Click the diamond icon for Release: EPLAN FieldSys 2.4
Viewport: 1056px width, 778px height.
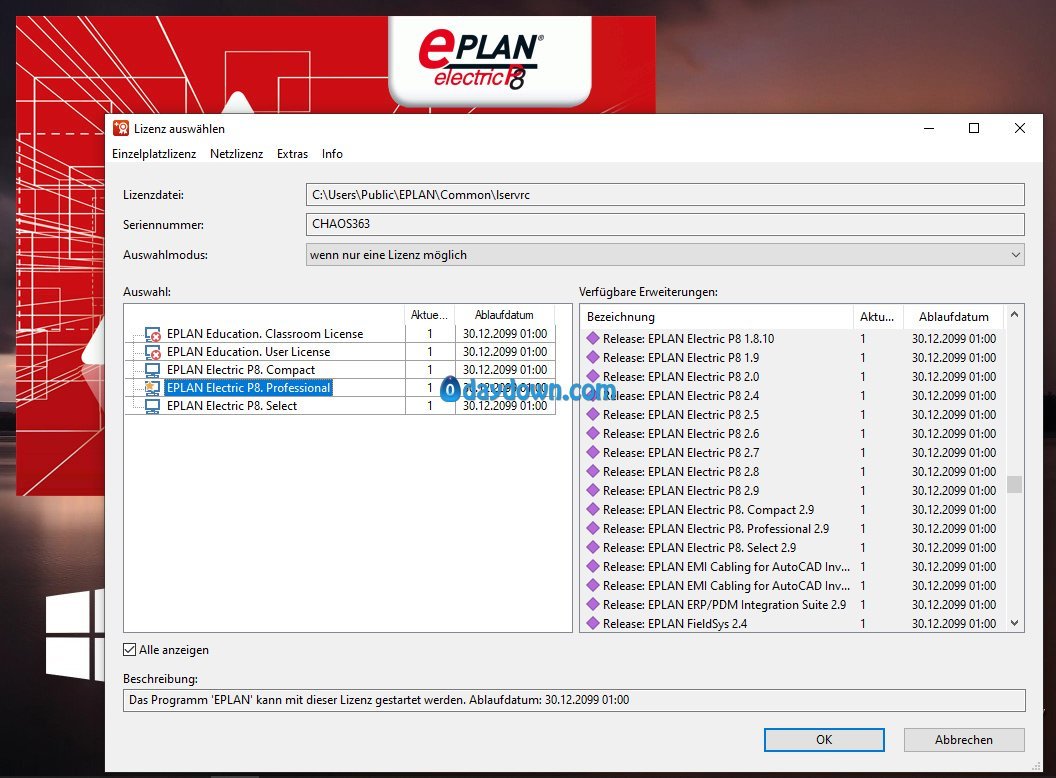point(593,623)
